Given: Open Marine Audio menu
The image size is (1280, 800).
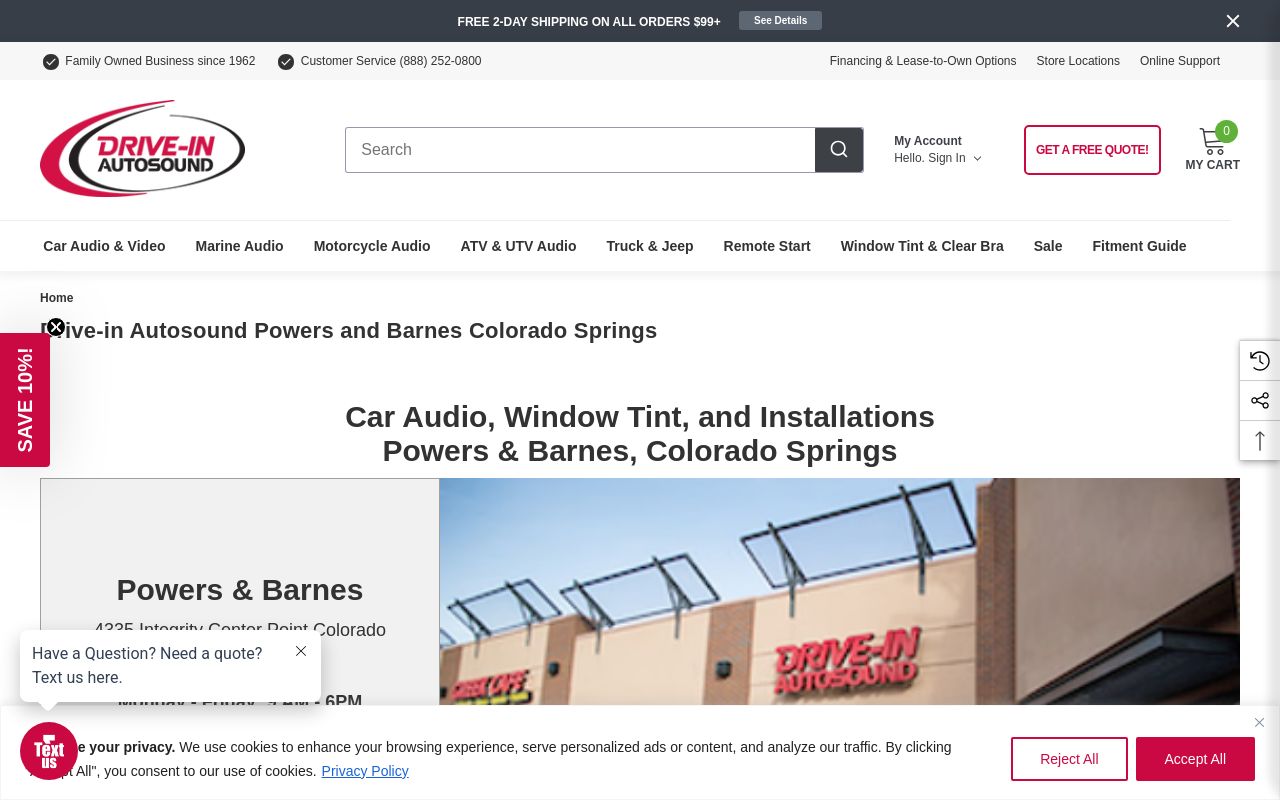Looking at the screenshot, I should pyautogui.click(x=239, y=246).
